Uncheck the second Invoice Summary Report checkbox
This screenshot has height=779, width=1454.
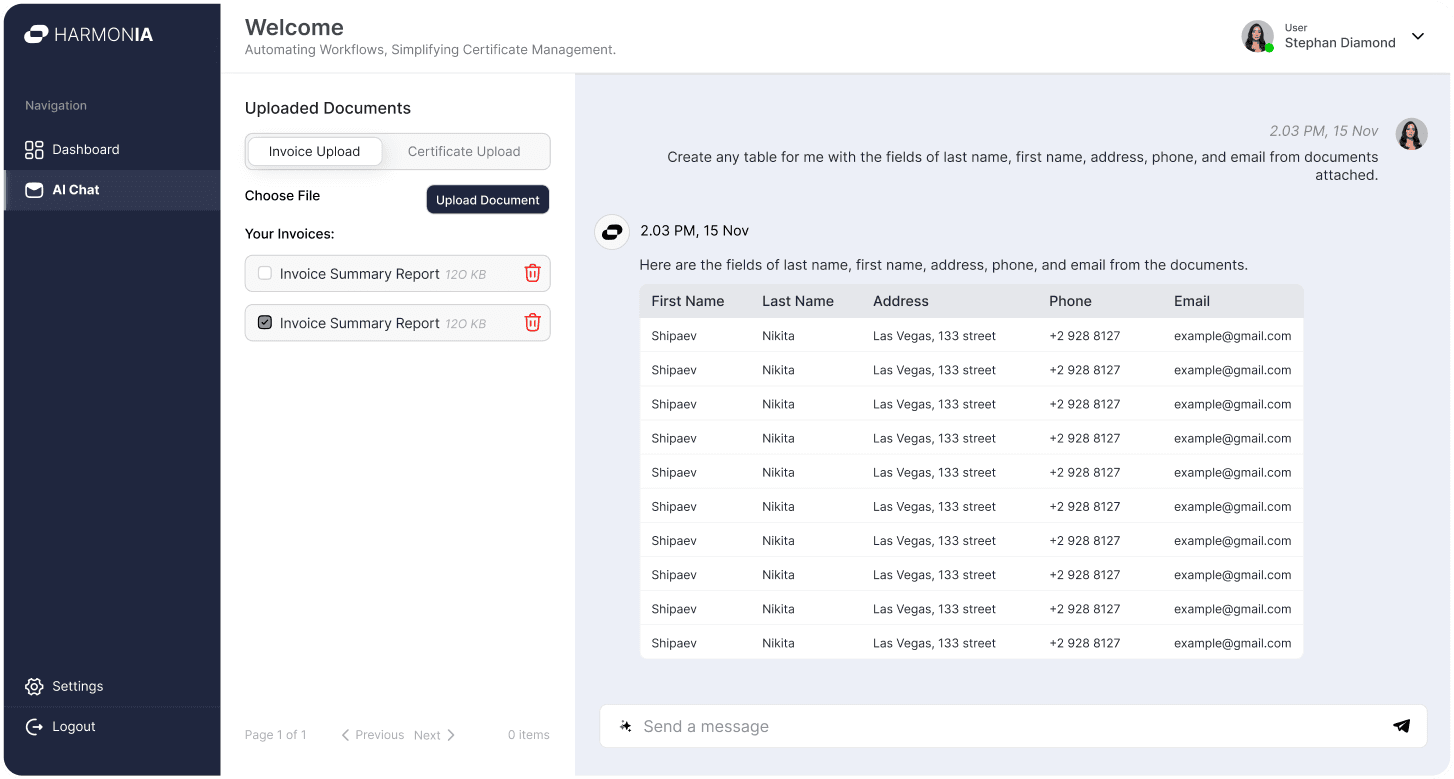tap(265, 323)
